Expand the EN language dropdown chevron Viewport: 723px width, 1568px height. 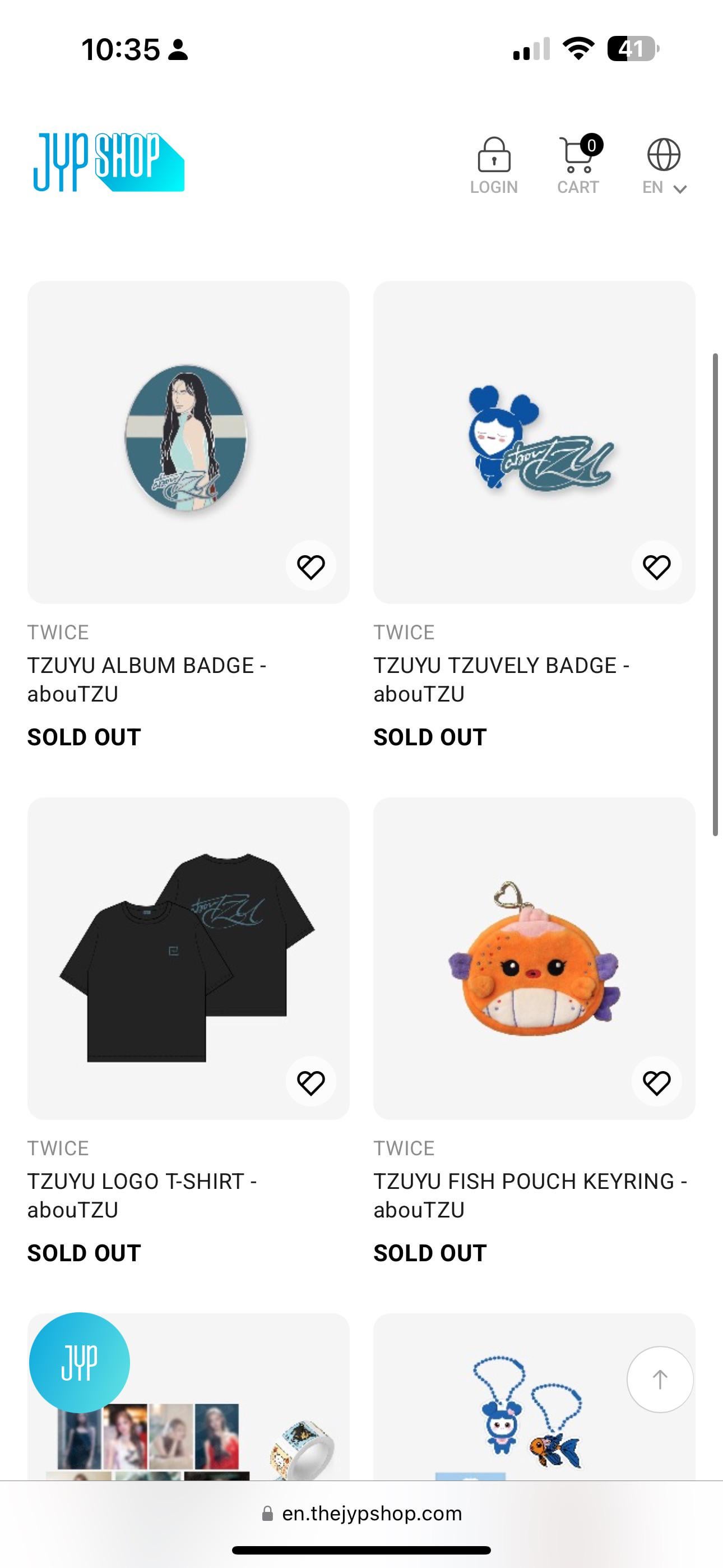(680, 188)
